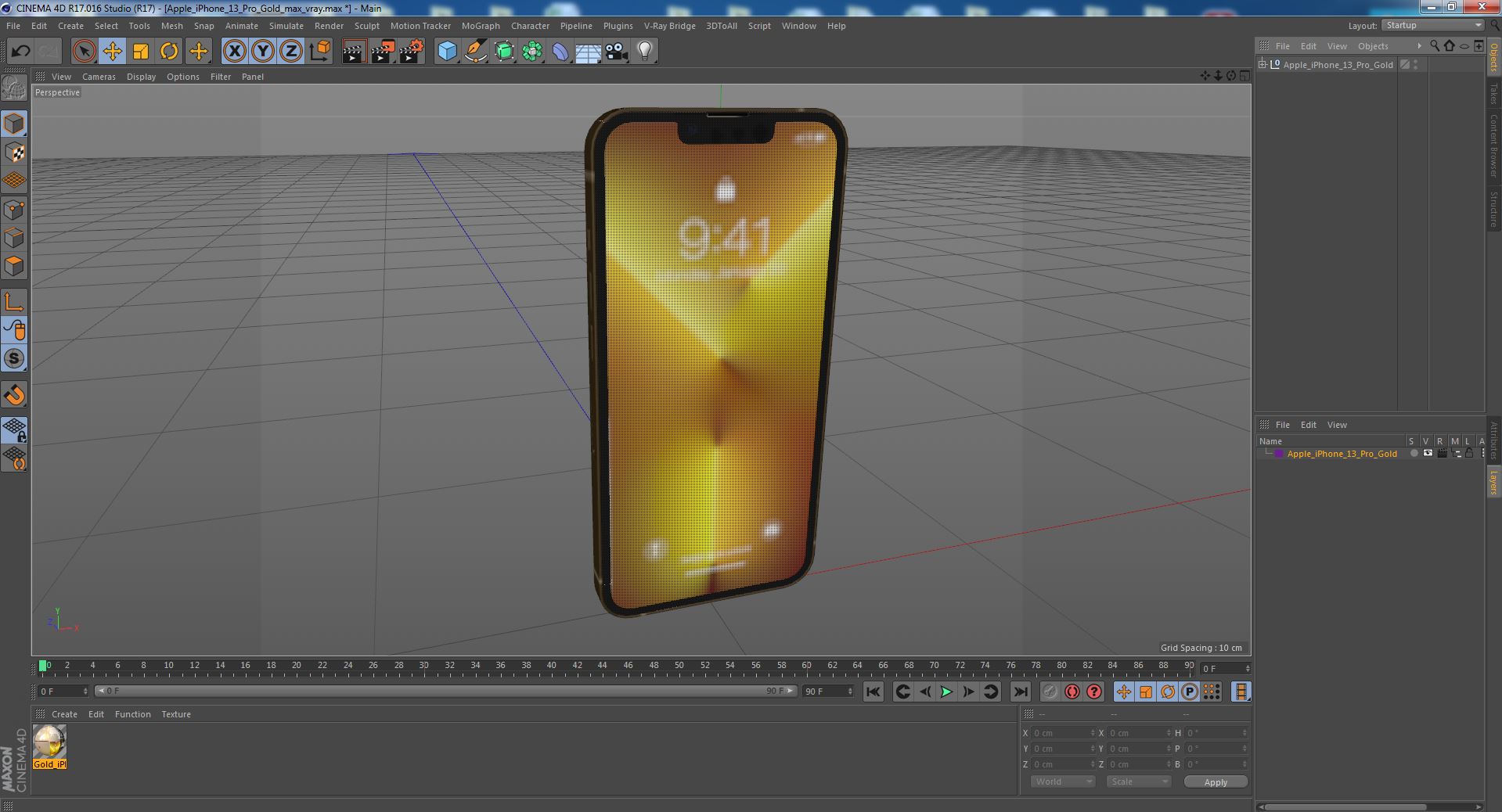Screen dimensions: 1502x812
Task: Open the Structure side tab
Action: (x=1493, y=209)
